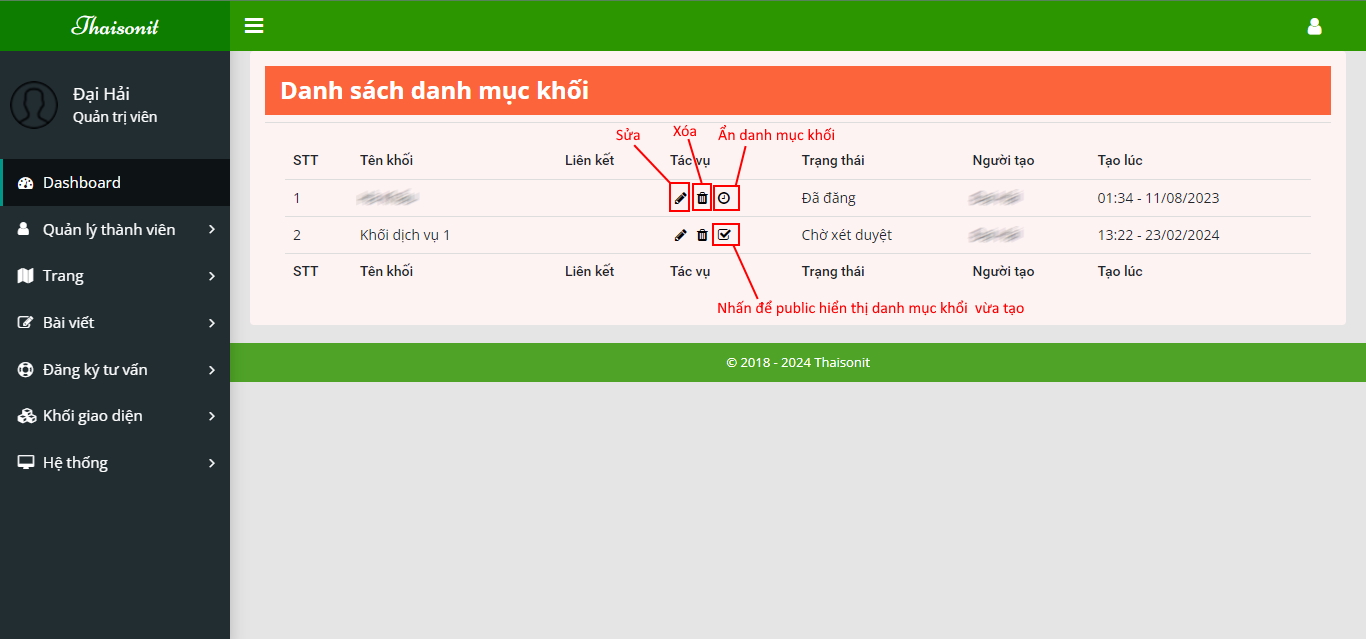Click the Thaisonit logo
Screen dimensions: 1366x639
[x=115, y=26]
